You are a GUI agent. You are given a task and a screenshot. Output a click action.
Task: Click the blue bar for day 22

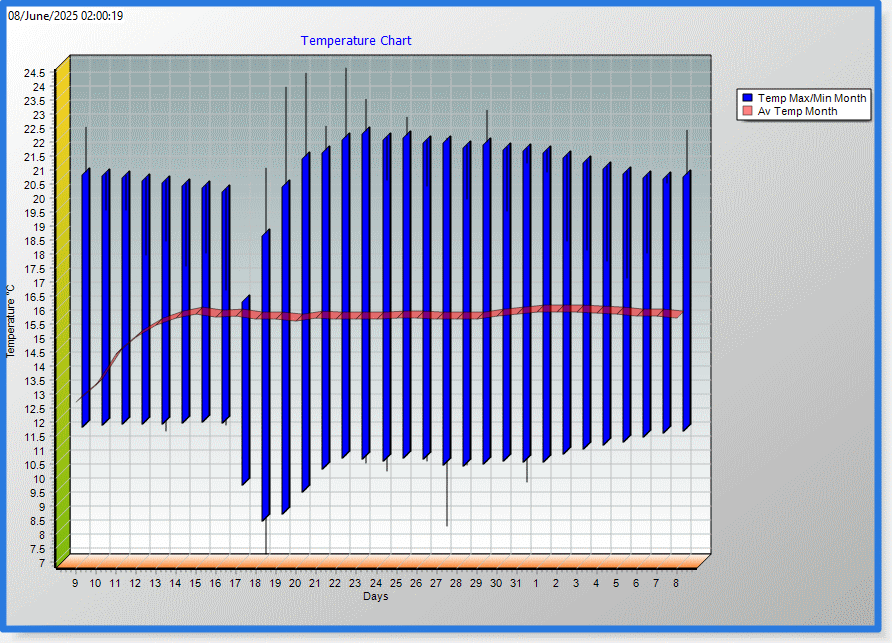click(x=346, y=296)
